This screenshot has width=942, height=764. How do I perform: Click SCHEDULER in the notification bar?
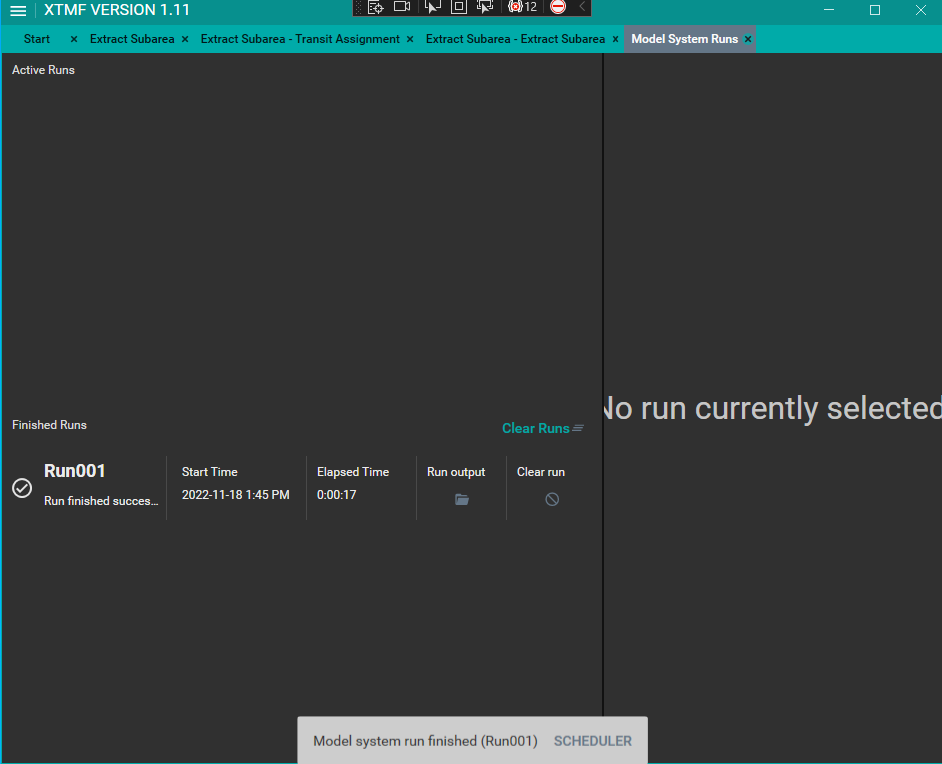point(592,741)
